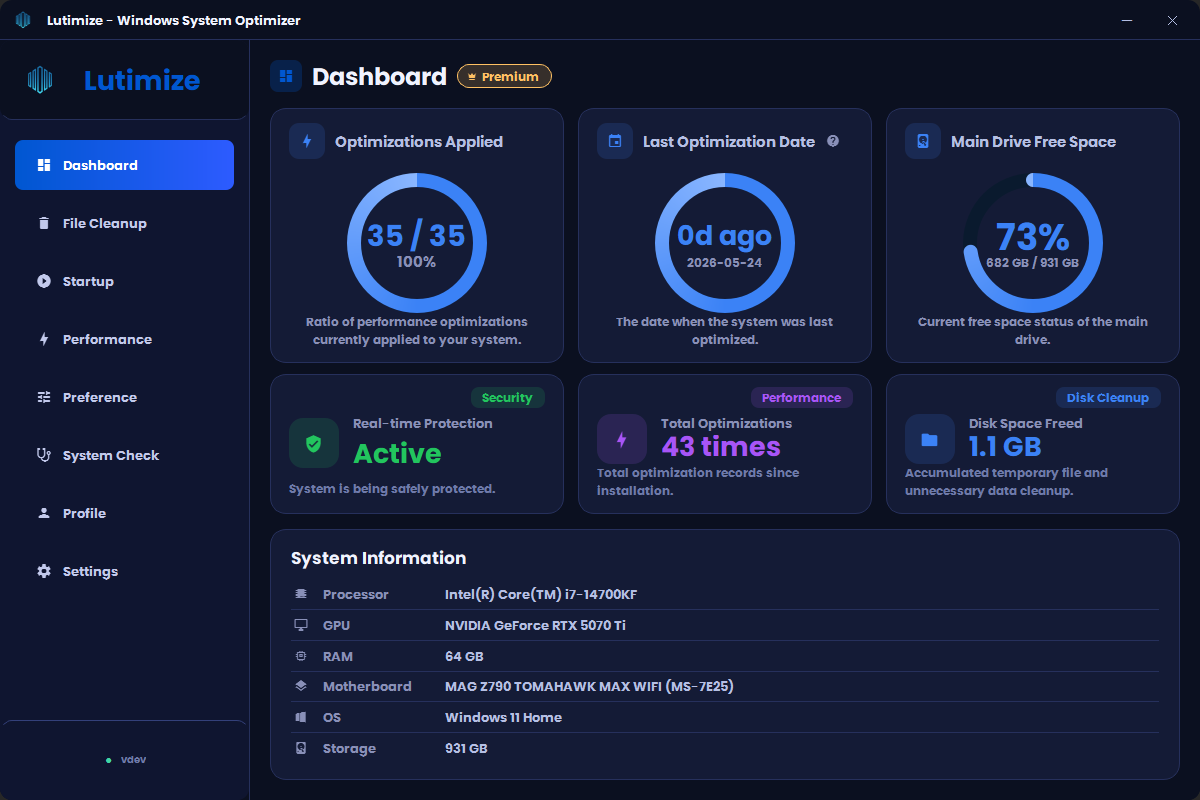The width and height of the screenshot is (1200, 800).
Task: Click the green shield Real-time Protection icon
Action: pos(314,443)
